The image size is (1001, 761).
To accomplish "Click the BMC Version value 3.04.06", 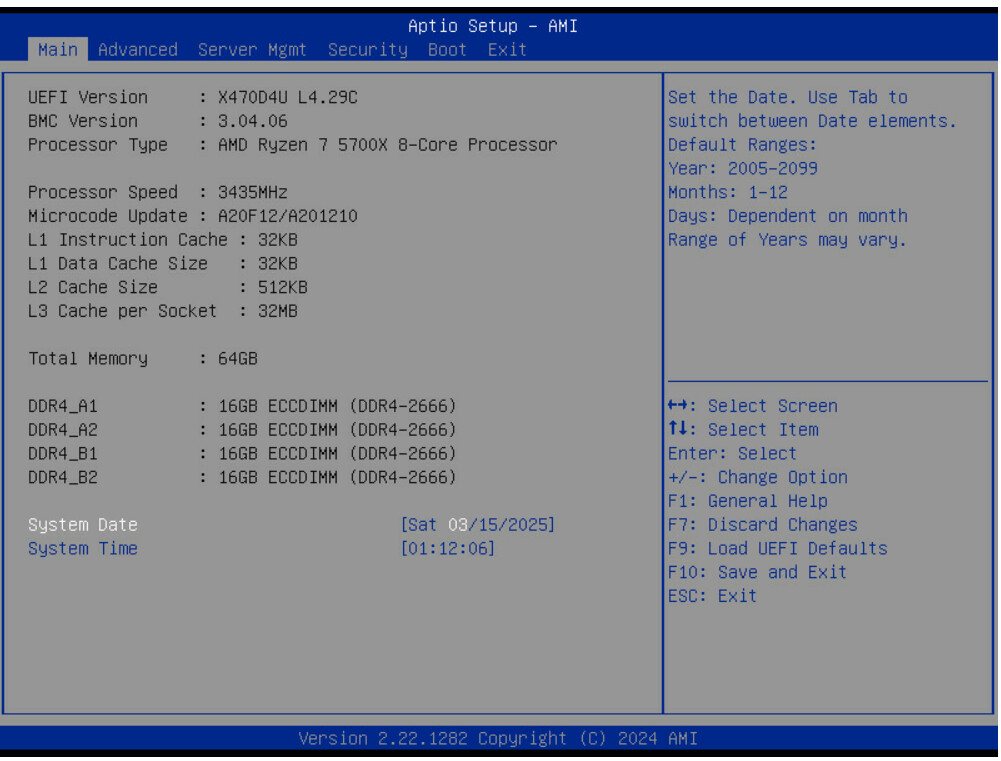I will pyautogui.click(x=253, y=121).
